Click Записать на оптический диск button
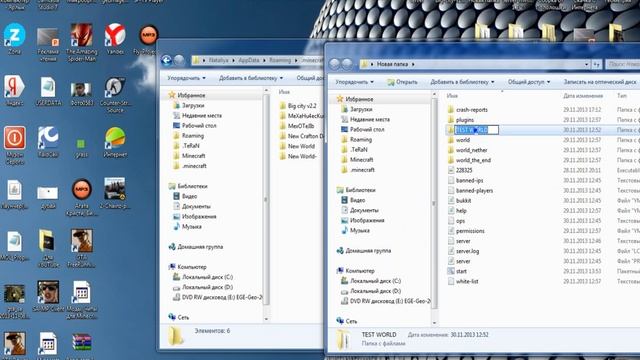 pos(600,82)
